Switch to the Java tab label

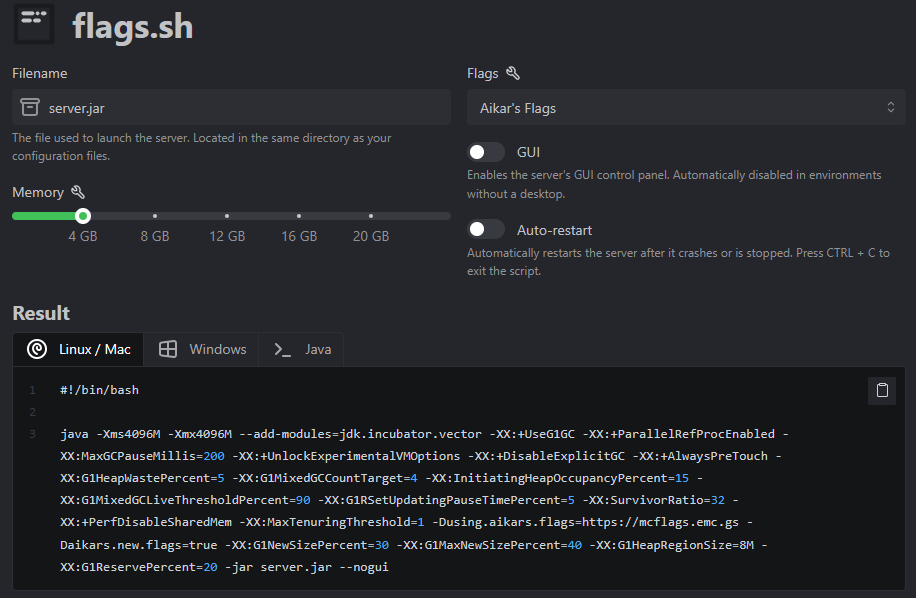[318, 349]
